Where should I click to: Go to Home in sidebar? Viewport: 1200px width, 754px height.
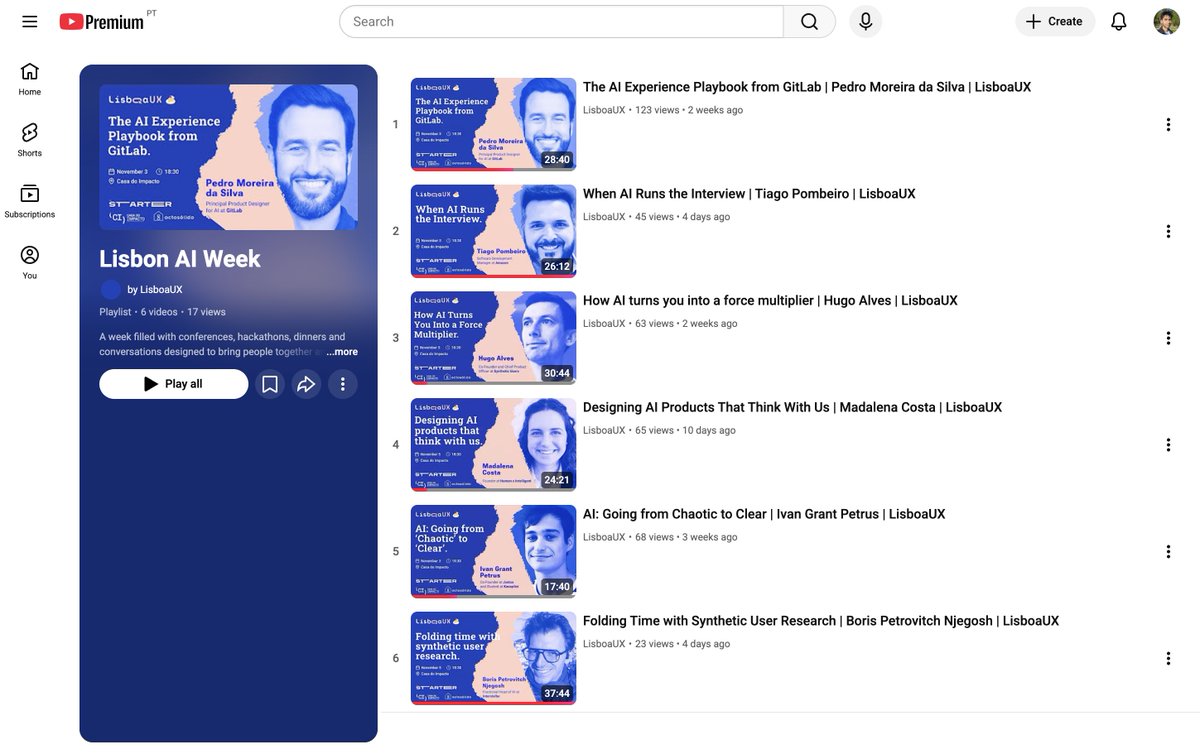tap(30, 79)
